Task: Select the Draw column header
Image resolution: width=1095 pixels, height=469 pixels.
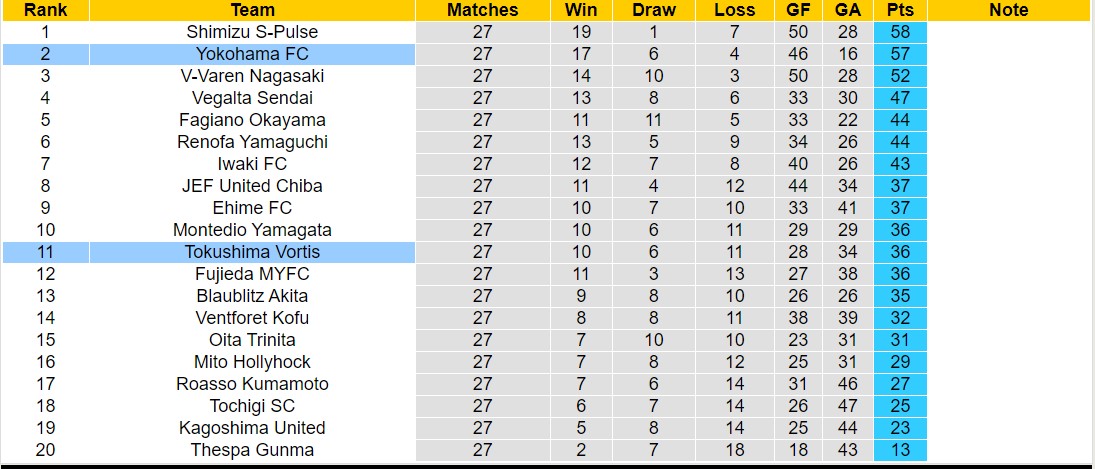Action: pos(654,10)
